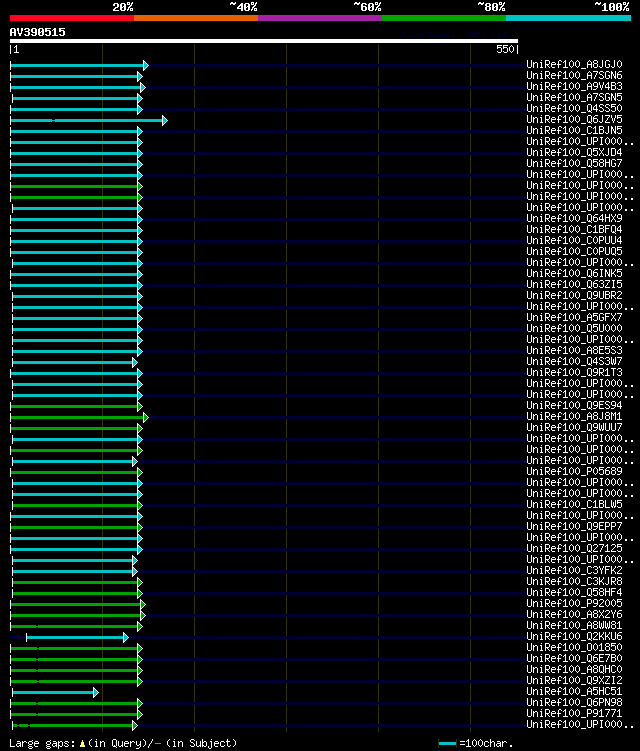Image resolution: width=640 pixels, height=751 pixels.
Task: Select the UniRef100_A8X2Y6 label
Action: (574, 615)
